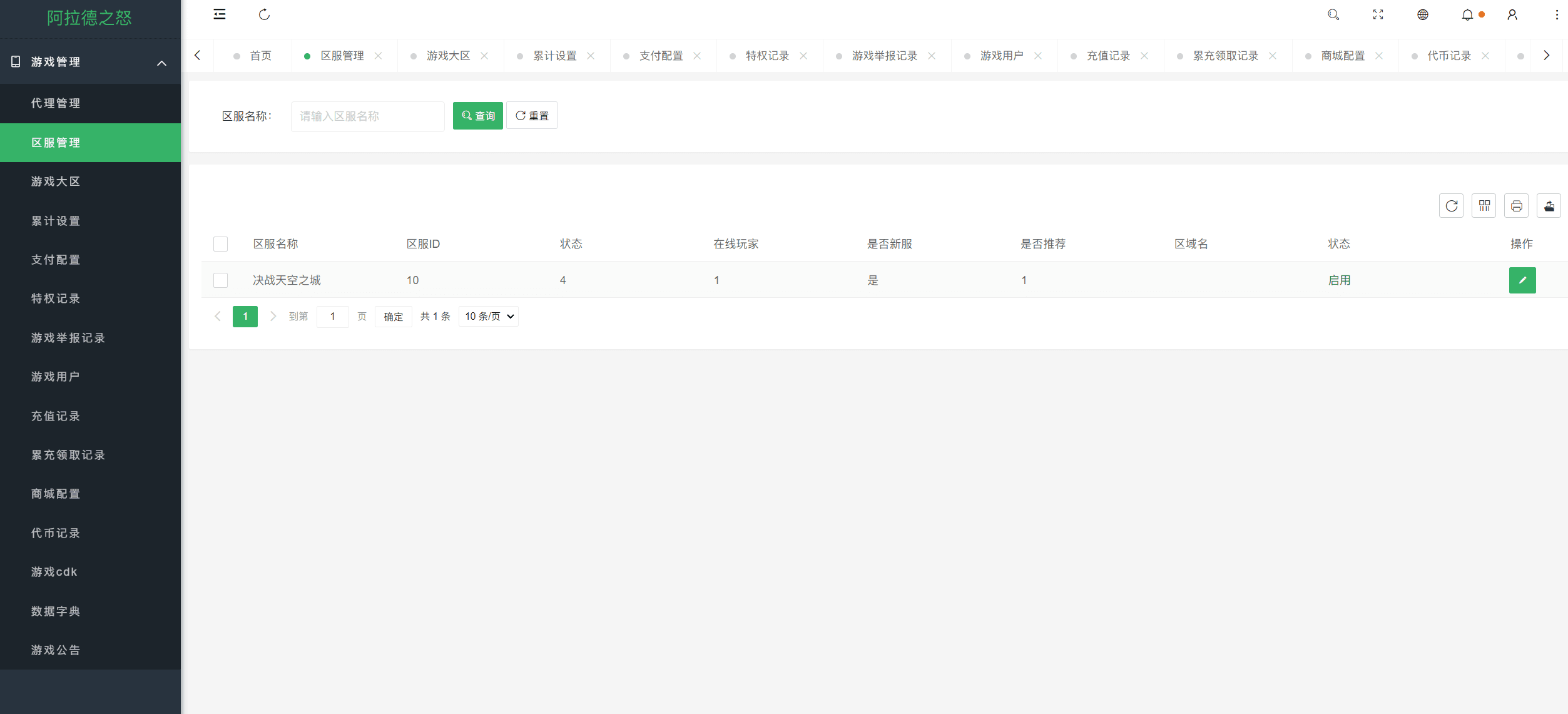
Task: Click the green edit pencil for 决战天空之城
Action: pyautogui.click(x=1522, y=280)
